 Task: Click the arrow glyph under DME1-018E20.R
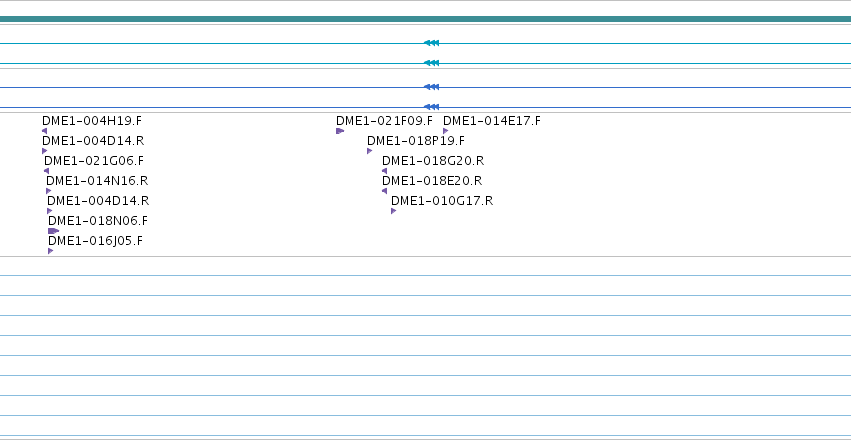[x=385, y=191]
